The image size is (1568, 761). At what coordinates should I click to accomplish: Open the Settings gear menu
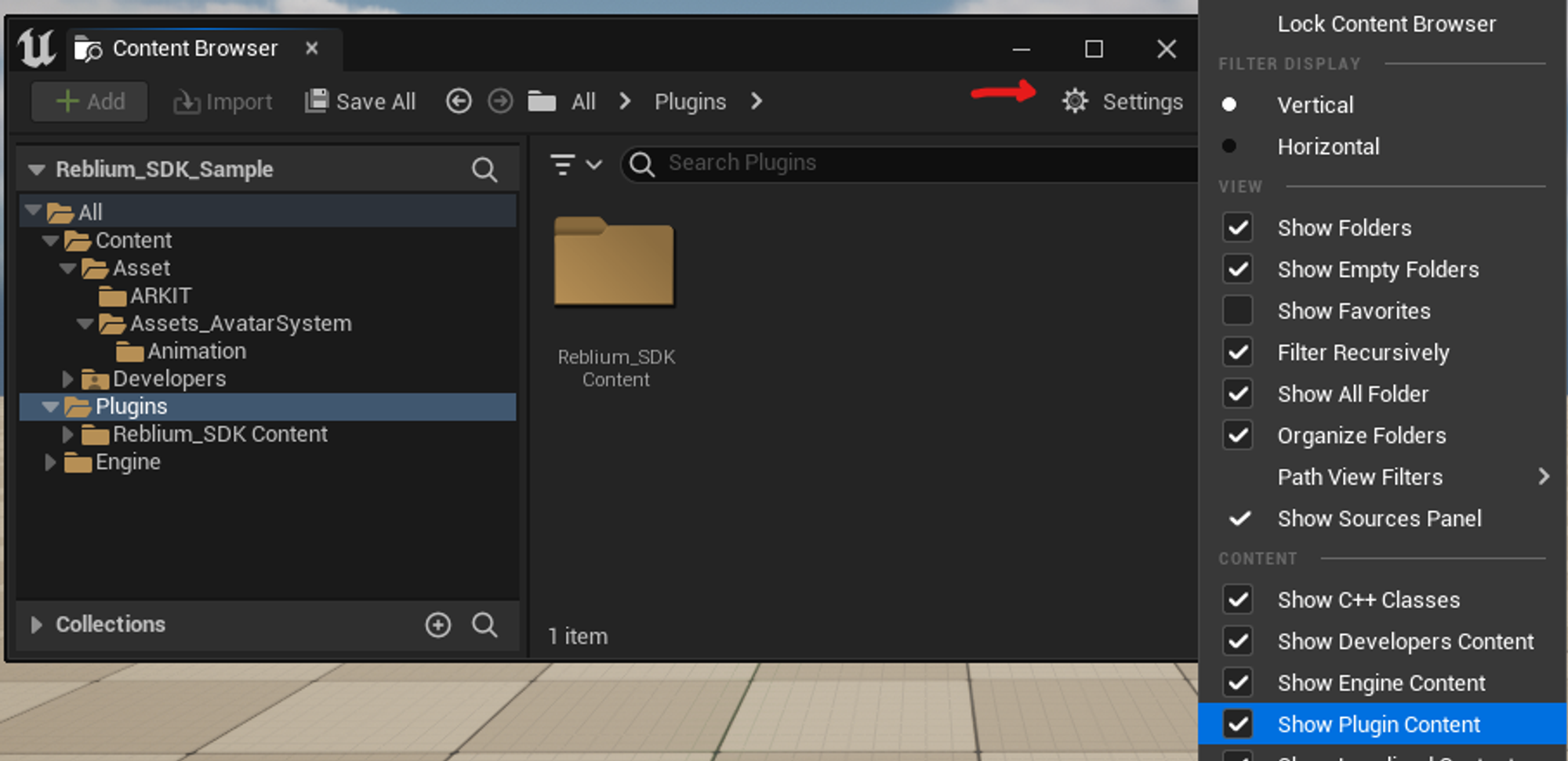click(x=1122, y=101)
